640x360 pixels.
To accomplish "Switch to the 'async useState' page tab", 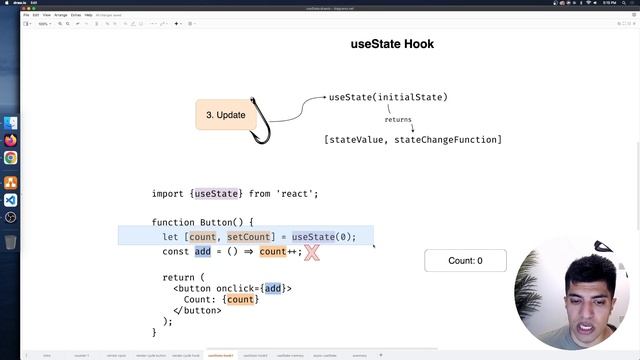I will pyautogui.click(x=325, y=356).
